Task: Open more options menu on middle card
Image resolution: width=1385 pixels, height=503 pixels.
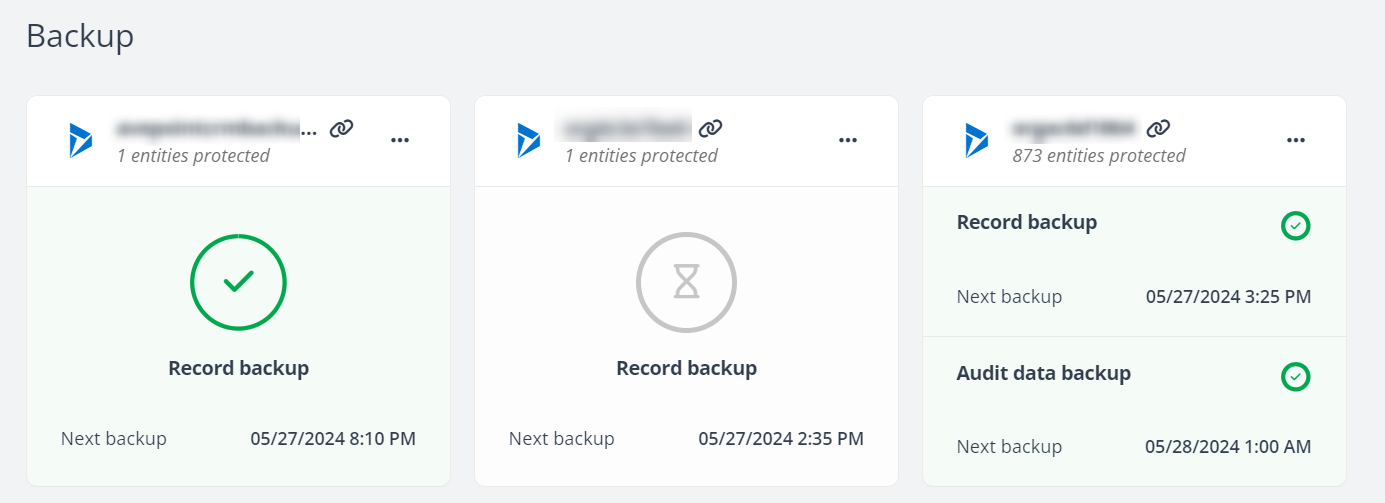Action: [x=848, y=141]
